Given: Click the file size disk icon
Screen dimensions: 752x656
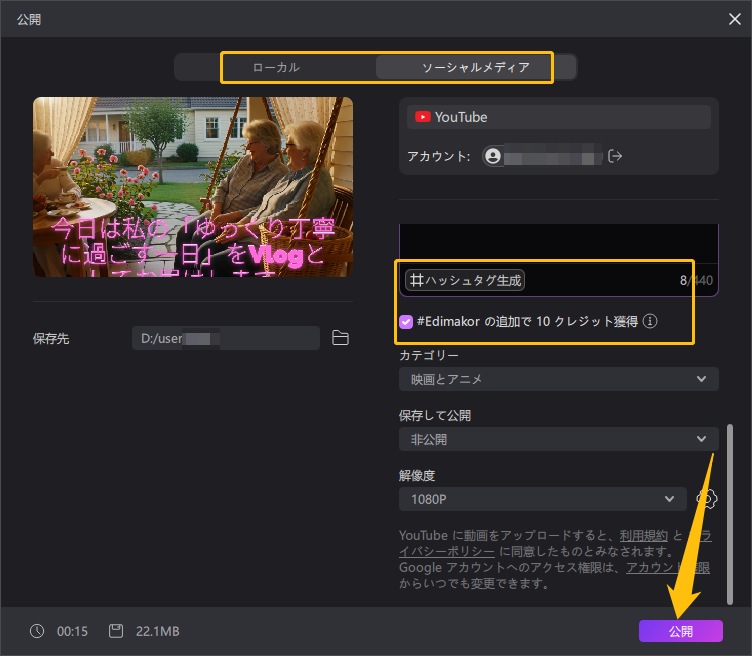Looking at the screenshot, I should (x=116, y=631).
